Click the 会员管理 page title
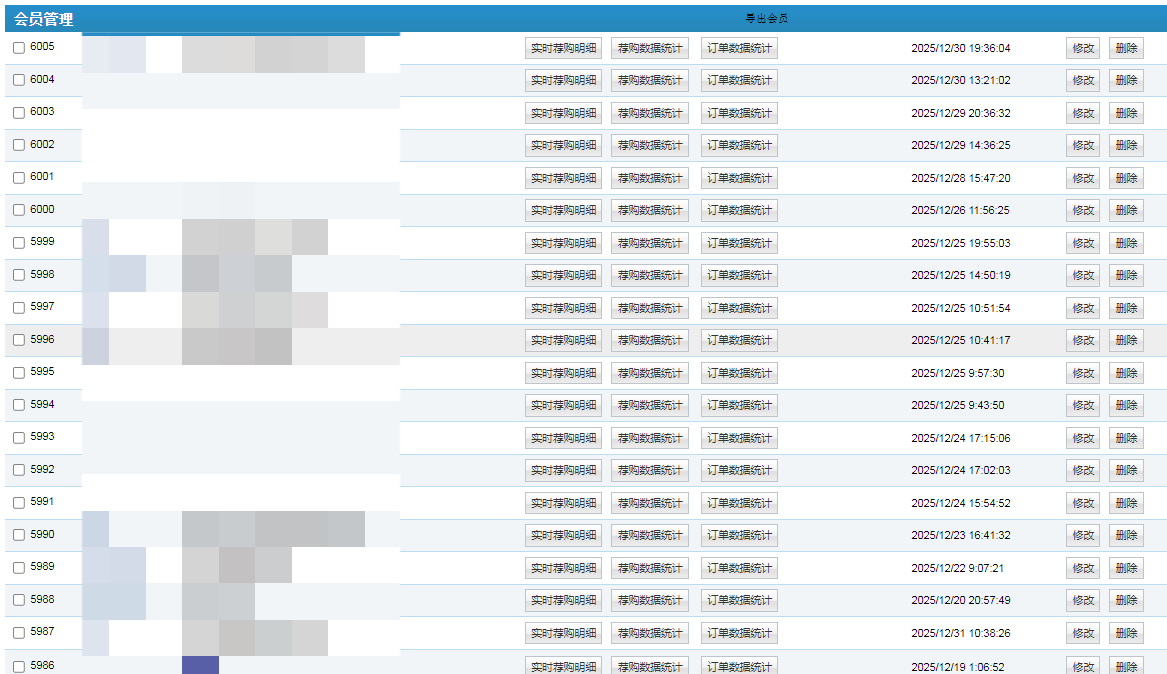Screen dimensions: 1167x674 coord(44,19)
